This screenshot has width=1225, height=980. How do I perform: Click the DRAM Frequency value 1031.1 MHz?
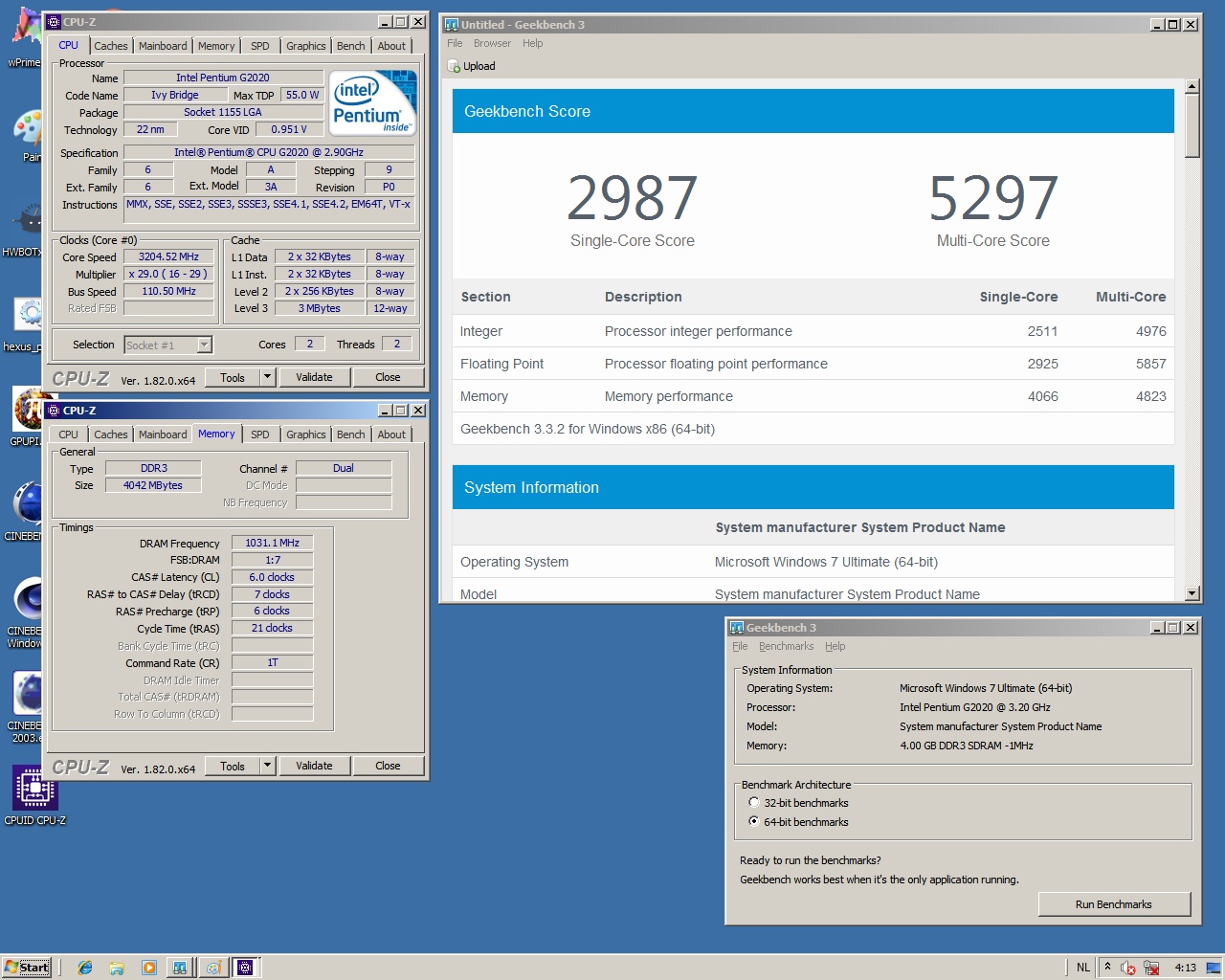click(272, 543)
